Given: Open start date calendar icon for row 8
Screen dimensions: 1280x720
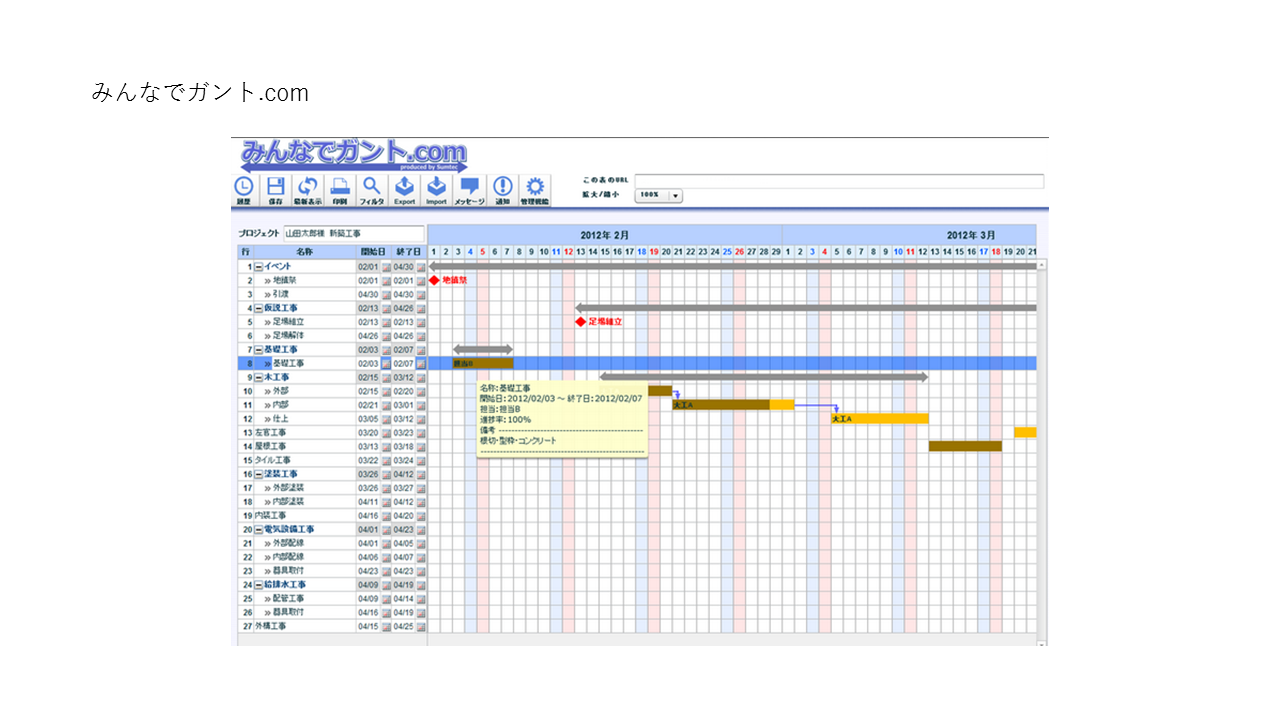Looking at the screenshot, I should (x=386, y=364).
